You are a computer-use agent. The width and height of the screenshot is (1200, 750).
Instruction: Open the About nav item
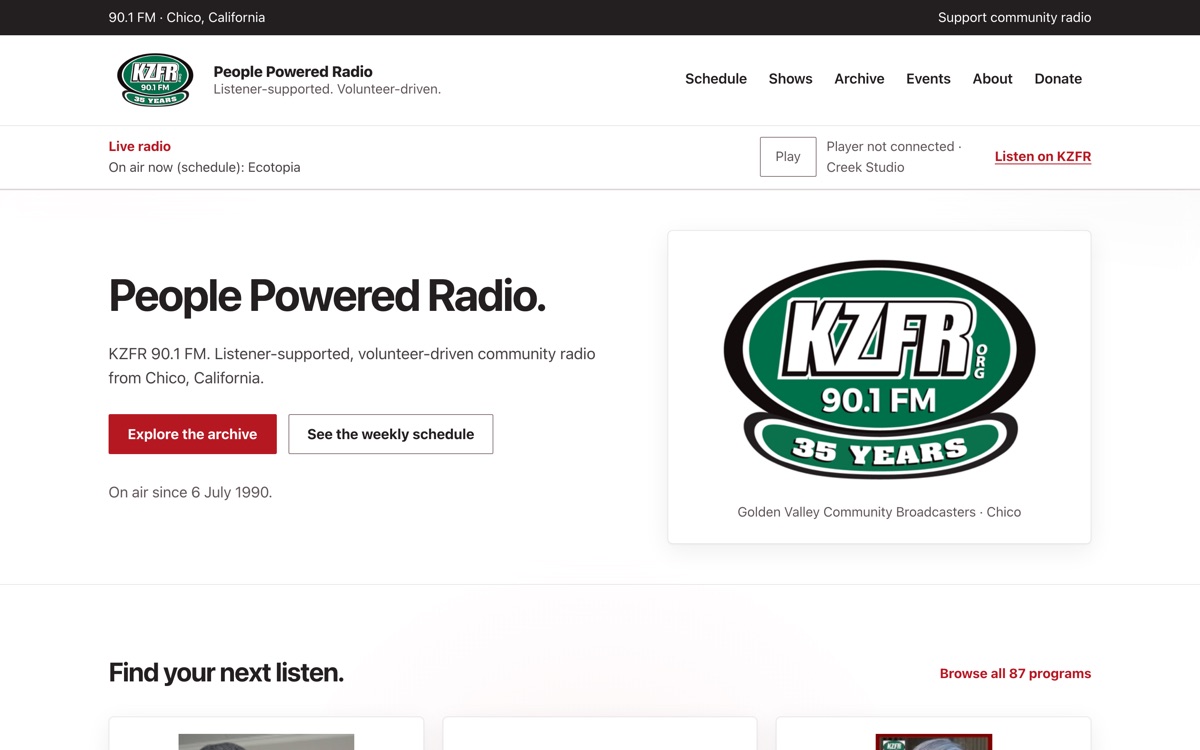click(992, 79)
